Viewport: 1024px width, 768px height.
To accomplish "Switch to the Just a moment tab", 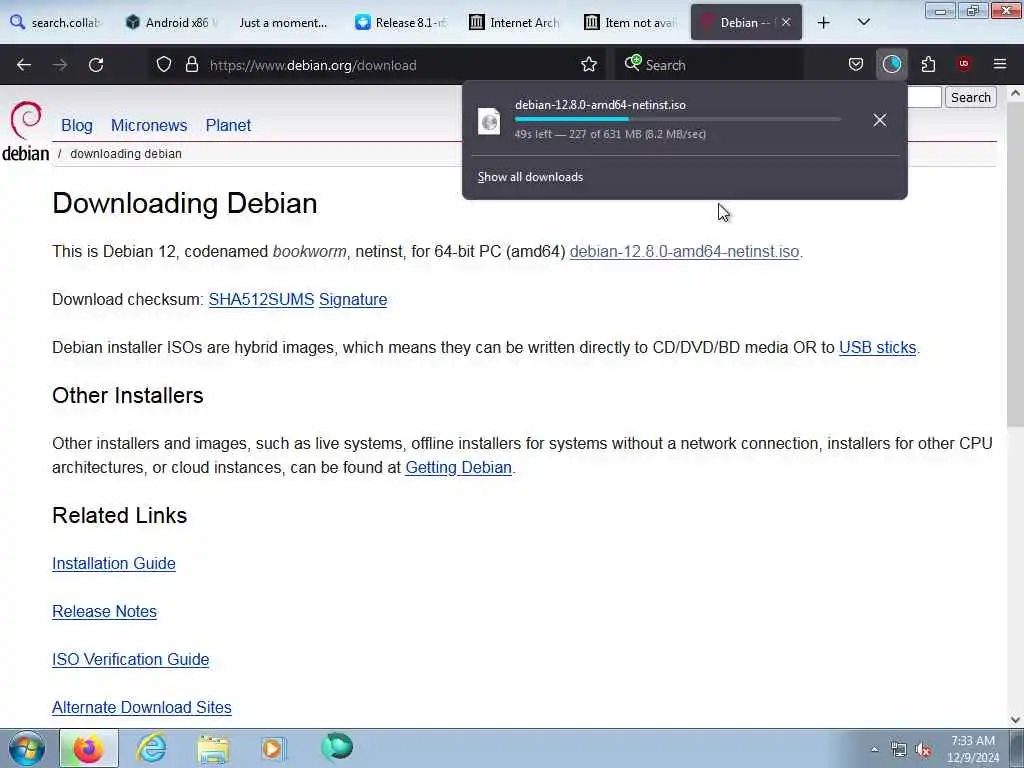I will pos(283,22).
